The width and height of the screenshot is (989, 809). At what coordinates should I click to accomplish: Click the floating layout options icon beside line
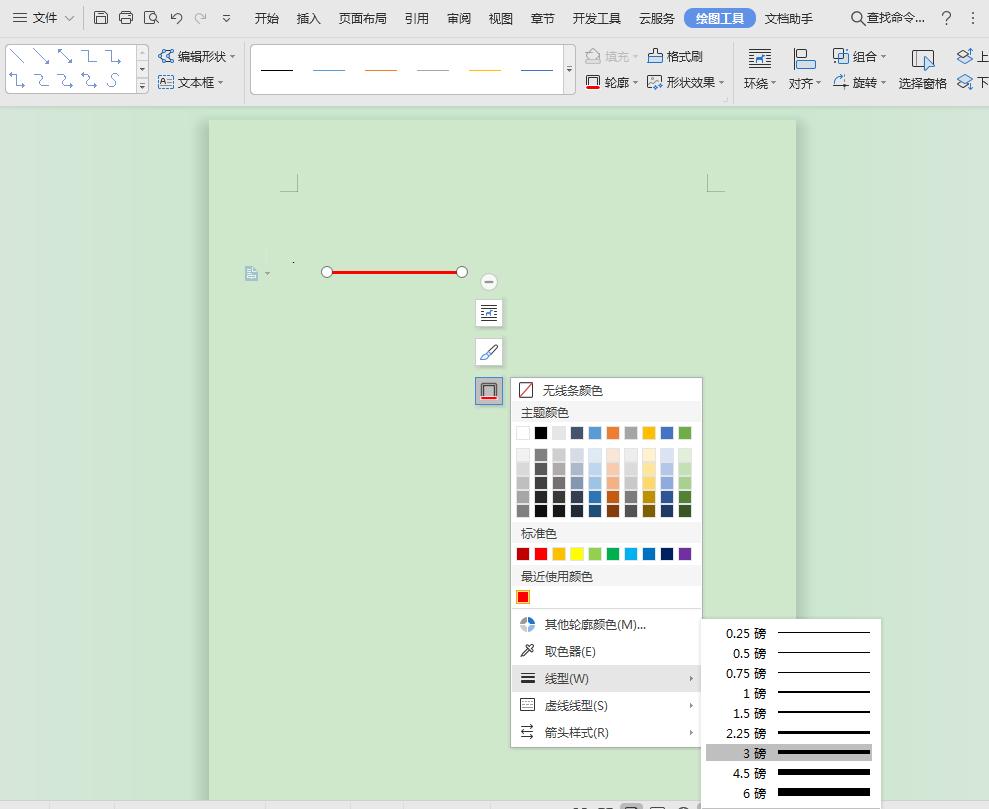[489, 313]
